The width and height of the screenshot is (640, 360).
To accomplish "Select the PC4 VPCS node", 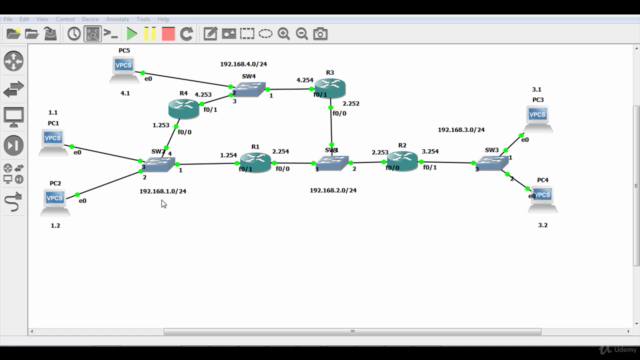I will click(542, 199).
